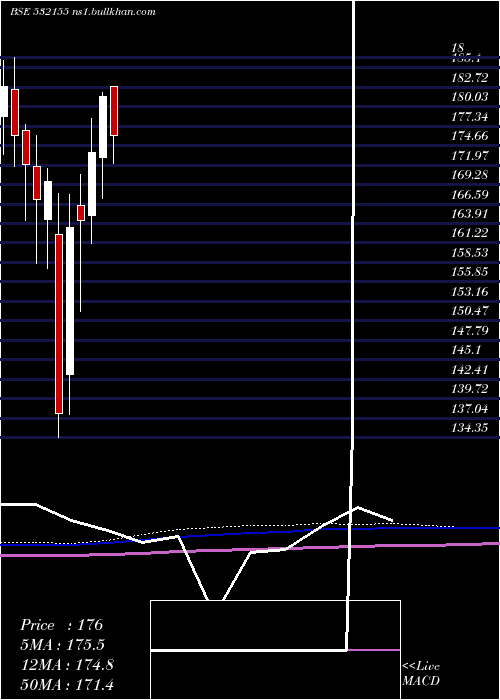Click the last red candlestick on the right

point(114,111)
